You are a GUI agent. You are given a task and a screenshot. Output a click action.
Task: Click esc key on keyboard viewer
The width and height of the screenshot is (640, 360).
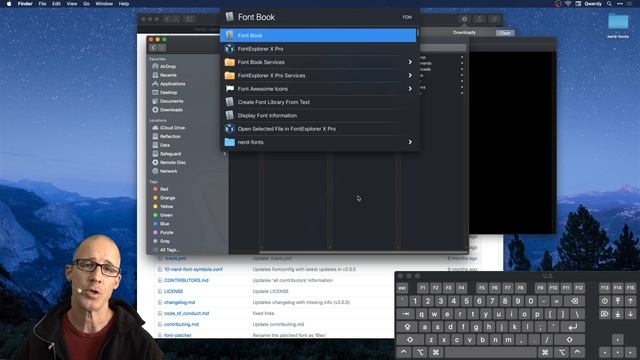click(402, 288)
